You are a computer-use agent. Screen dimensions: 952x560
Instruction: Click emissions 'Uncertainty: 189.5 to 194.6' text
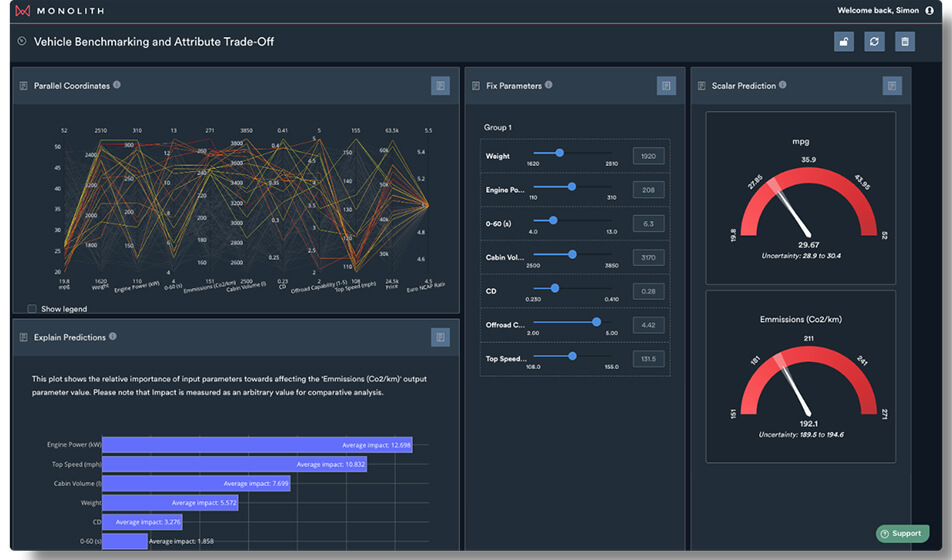pyautogui.click(x=801, y=434)
